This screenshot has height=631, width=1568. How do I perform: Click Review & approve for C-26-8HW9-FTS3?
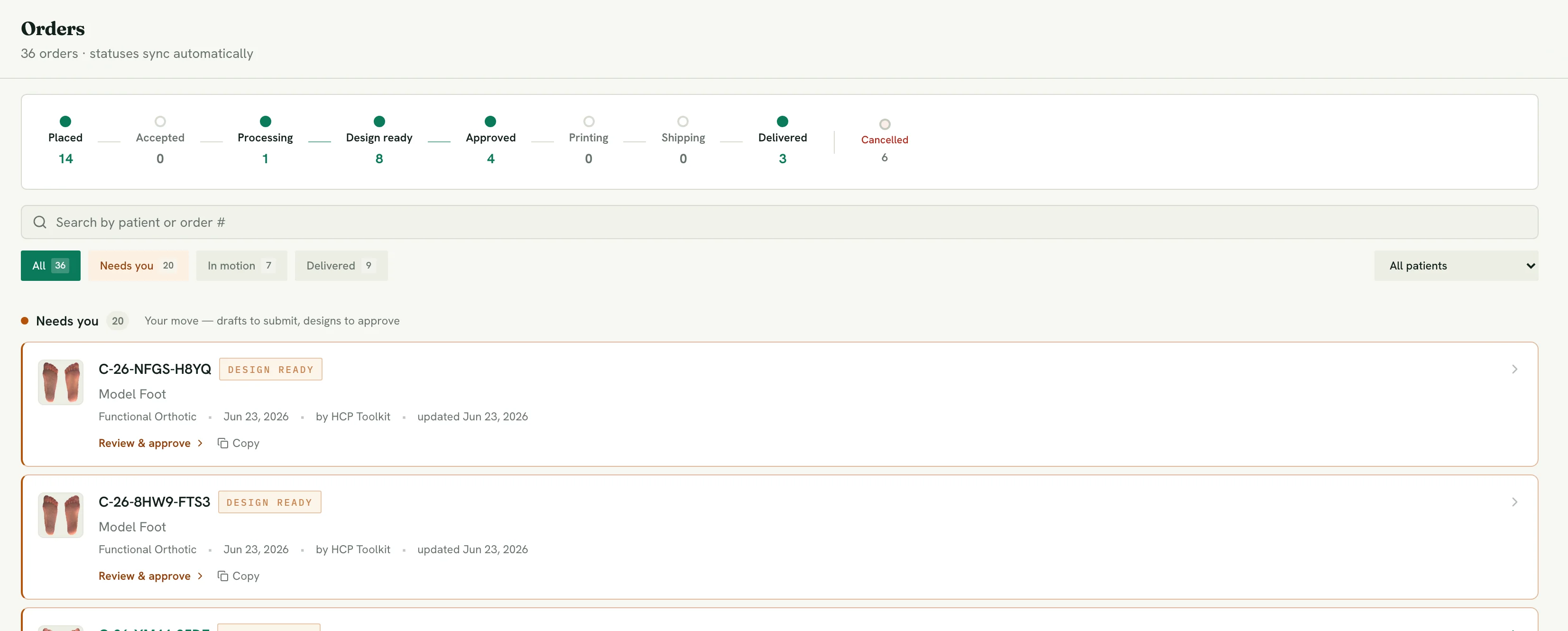[x=150, y=576]
